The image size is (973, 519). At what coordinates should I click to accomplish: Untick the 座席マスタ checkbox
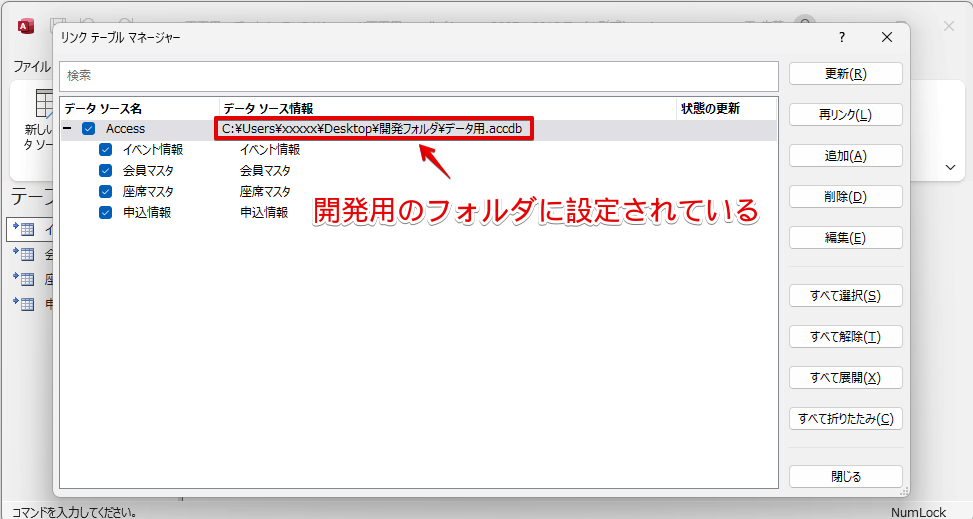105,192
